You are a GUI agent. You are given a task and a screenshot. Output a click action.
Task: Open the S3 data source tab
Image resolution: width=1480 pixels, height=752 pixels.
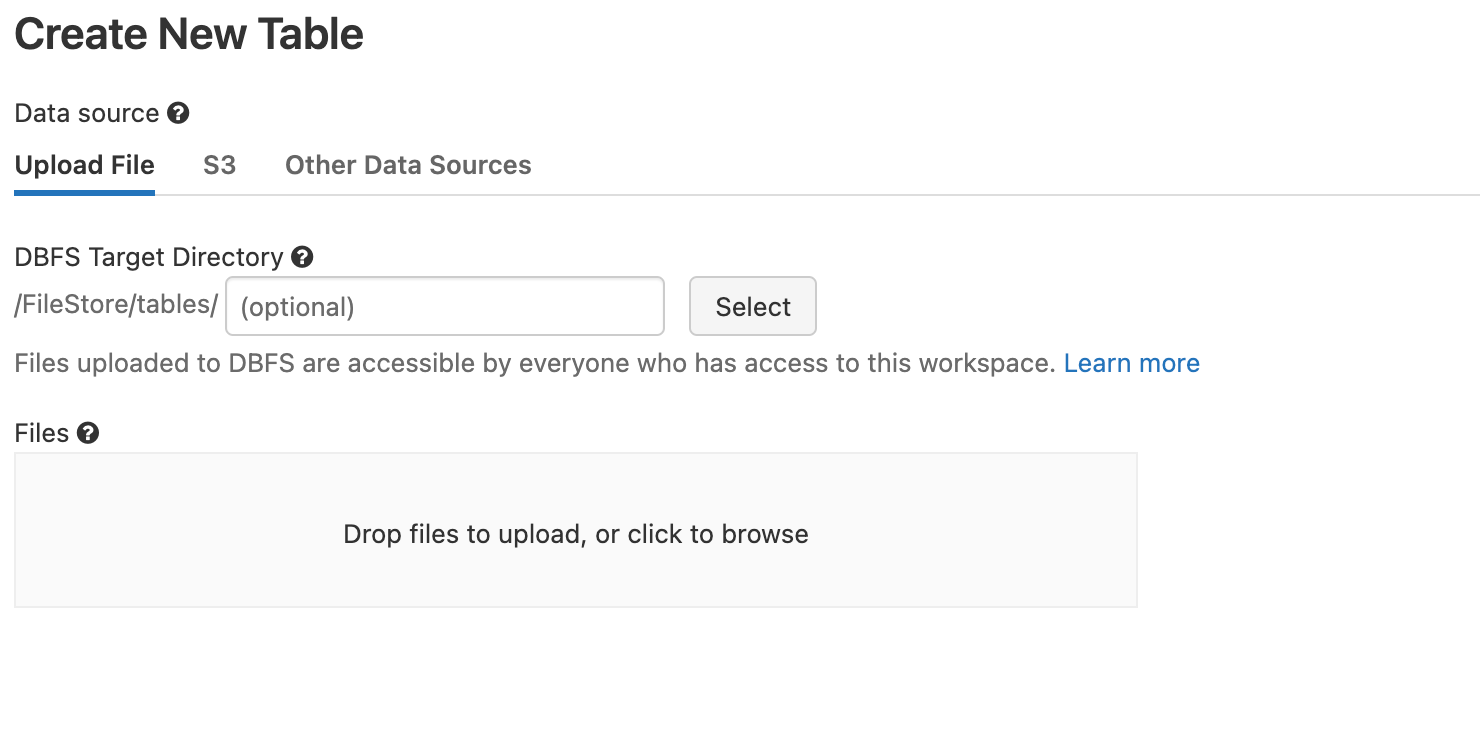[x=219, y=165]
